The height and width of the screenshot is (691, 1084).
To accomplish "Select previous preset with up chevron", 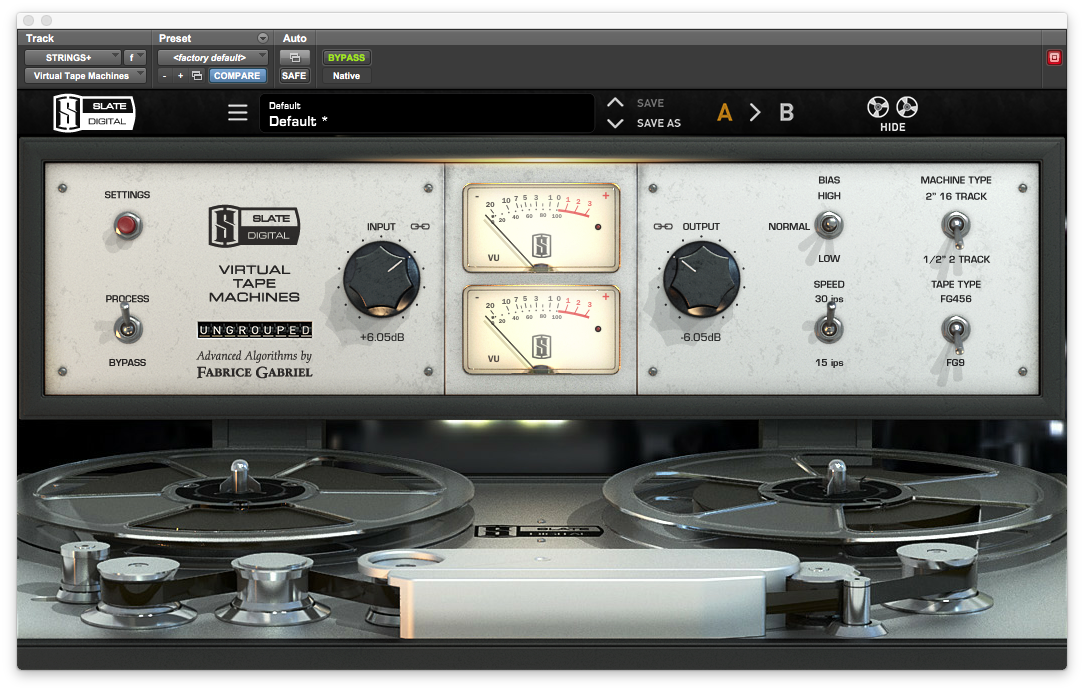I will tap(615, 102).
